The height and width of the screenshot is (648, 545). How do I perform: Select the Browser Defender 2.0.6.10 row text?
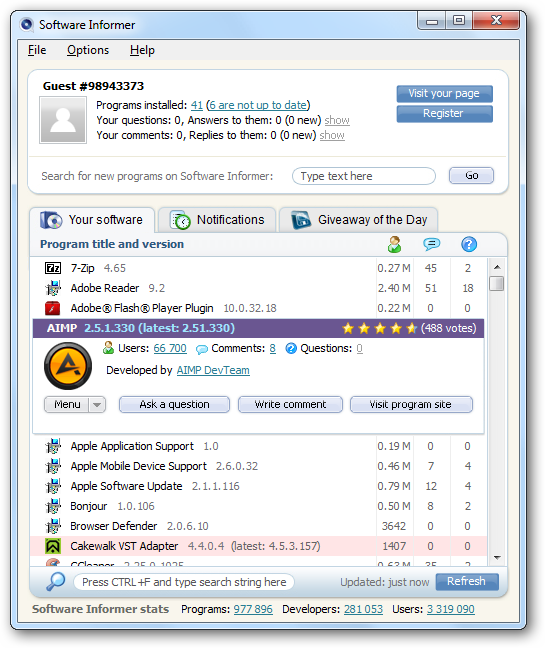pos(139,526)
